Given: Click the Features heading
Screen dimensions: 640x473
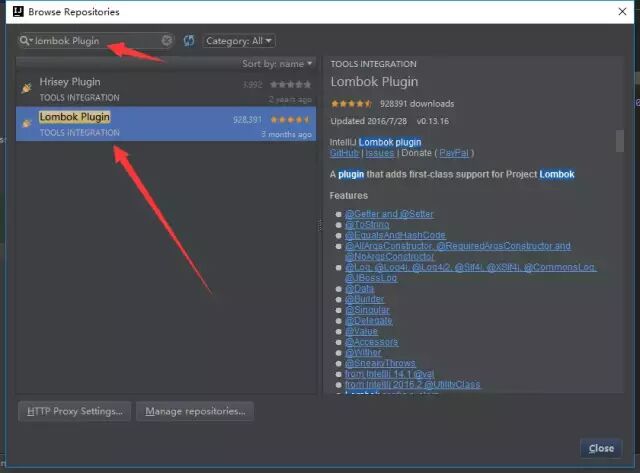Looking at the screenshot, I should [x=349, y=195].
